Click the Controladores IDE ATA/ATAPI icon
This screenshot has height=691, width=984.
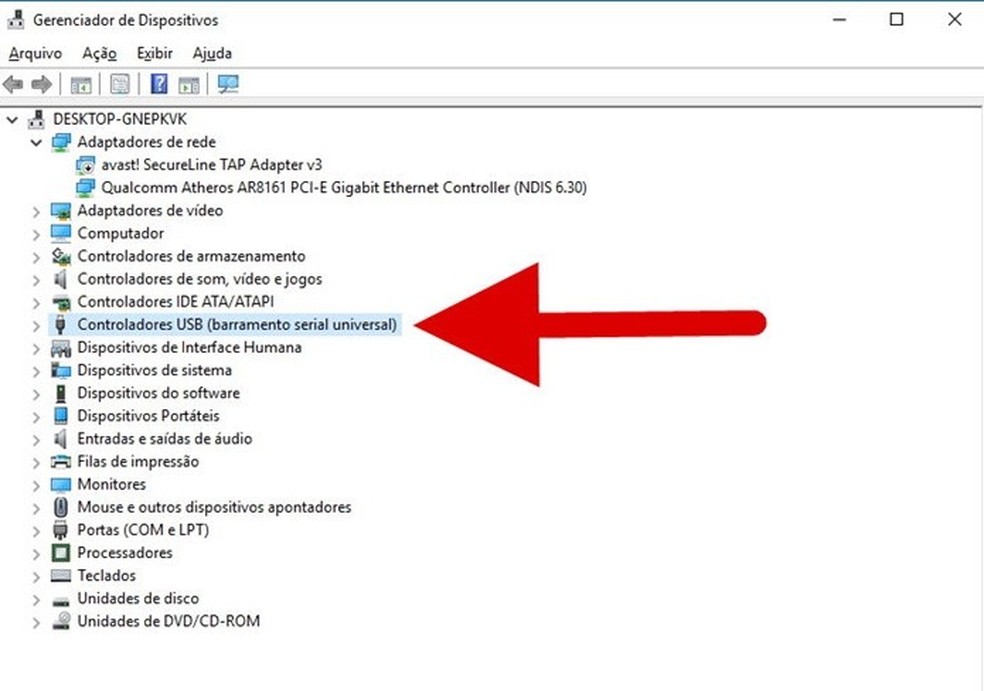[61, 303]
